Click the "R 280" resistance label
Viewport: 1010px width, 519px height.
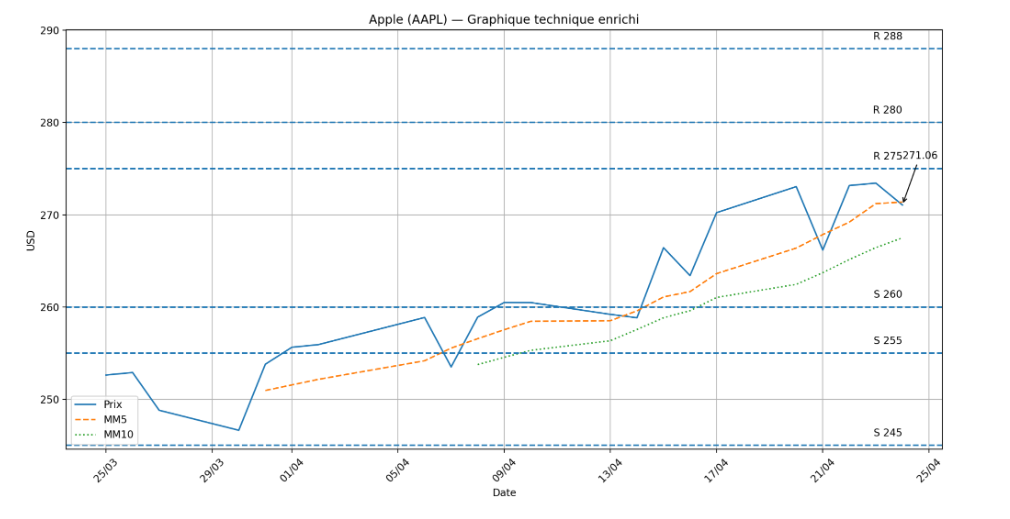pyautogui.click(x=888, y=110)
